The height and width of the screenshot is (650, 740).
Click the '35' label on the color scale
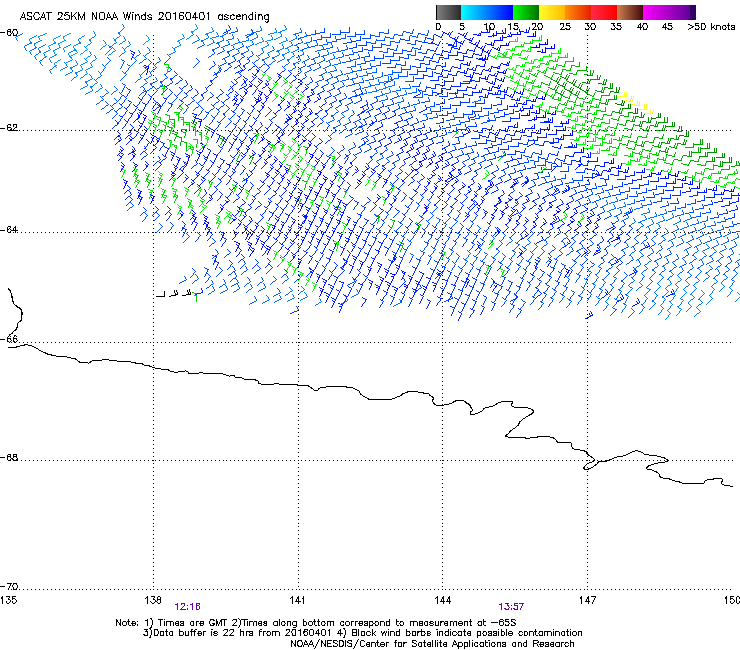tap(616, 27)
